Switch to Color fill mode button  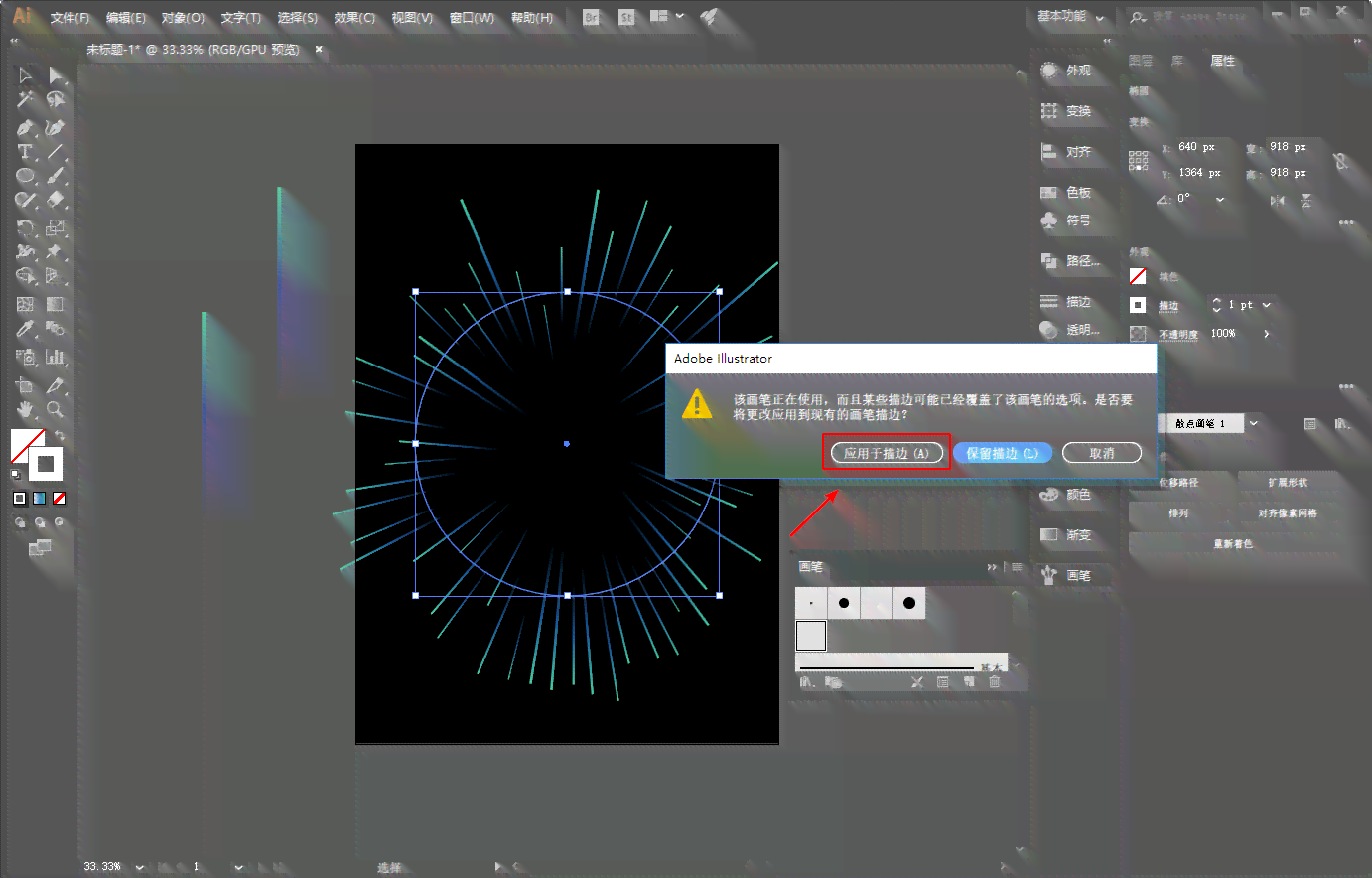(x=20, y=498)
